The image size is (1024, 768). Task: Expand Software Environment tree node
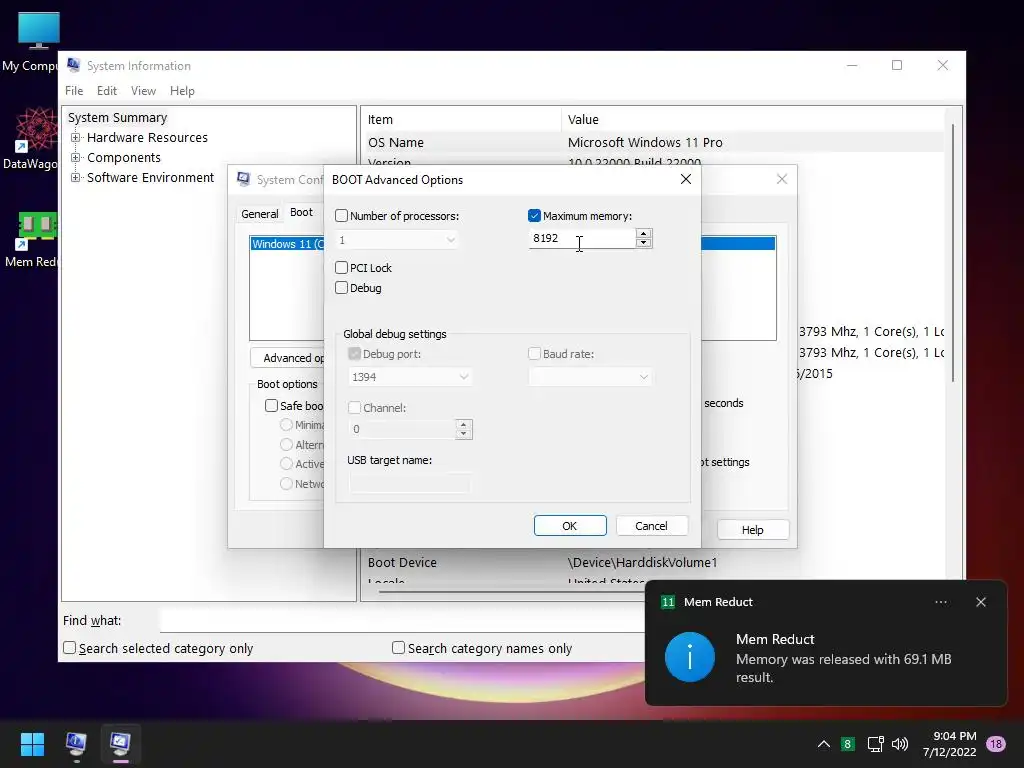76,178
